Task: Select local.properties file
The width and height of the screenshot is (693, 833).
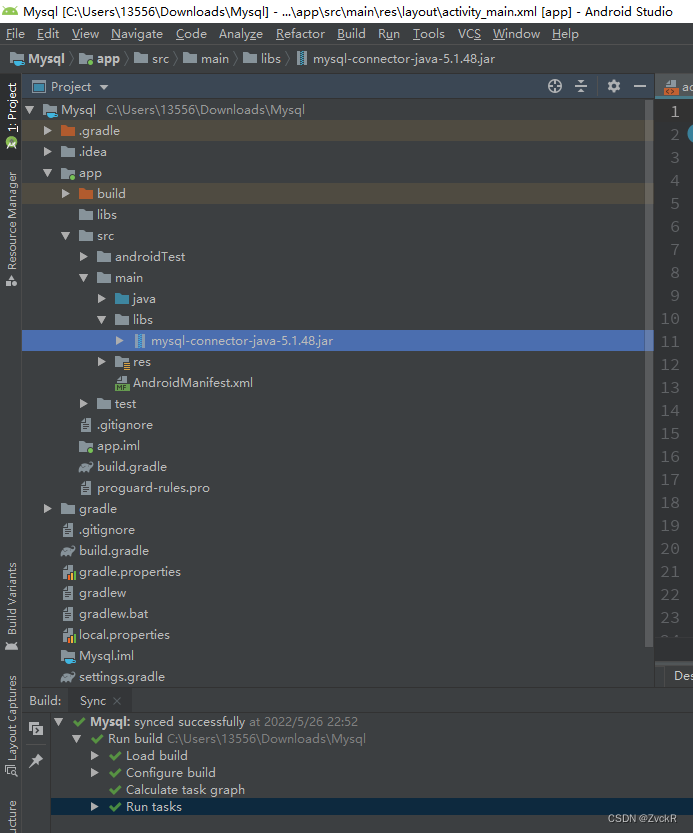Action: coord(115,635)
